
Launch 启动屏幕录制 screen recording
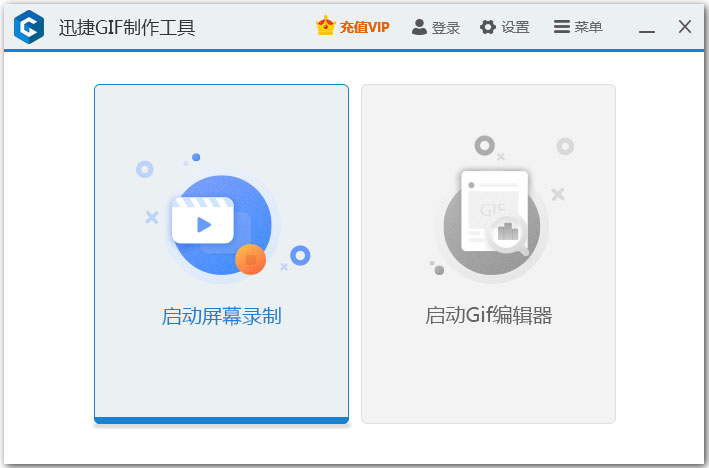point(222,316)
